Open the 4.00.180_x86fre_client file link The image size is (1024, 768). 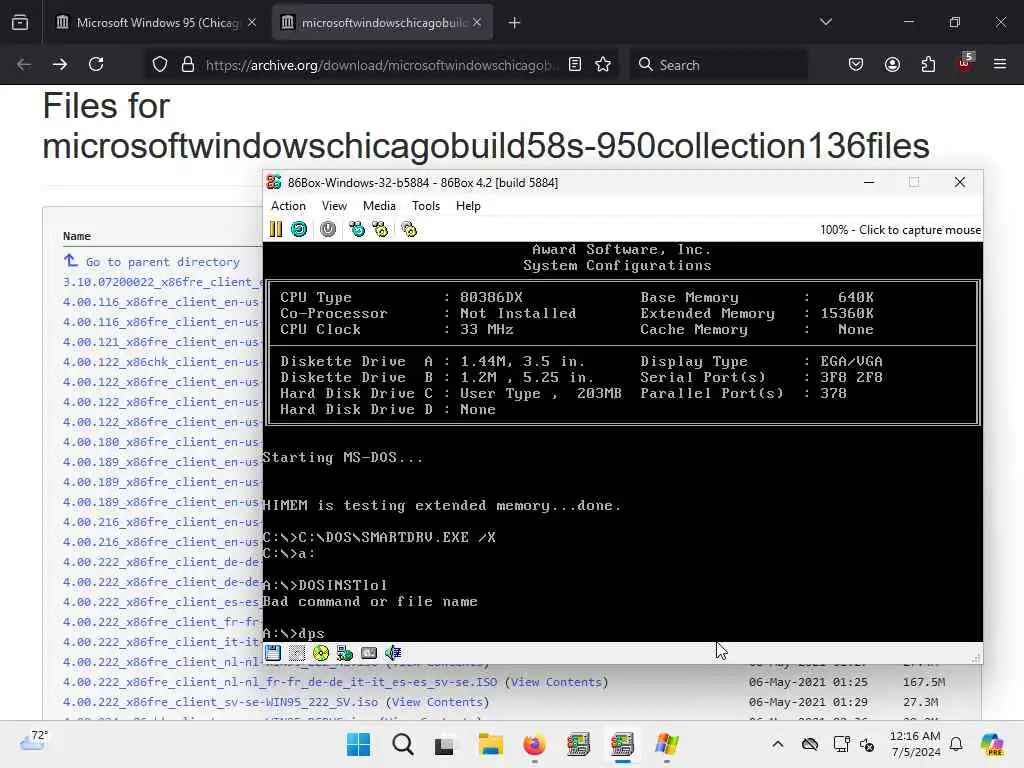163,442
